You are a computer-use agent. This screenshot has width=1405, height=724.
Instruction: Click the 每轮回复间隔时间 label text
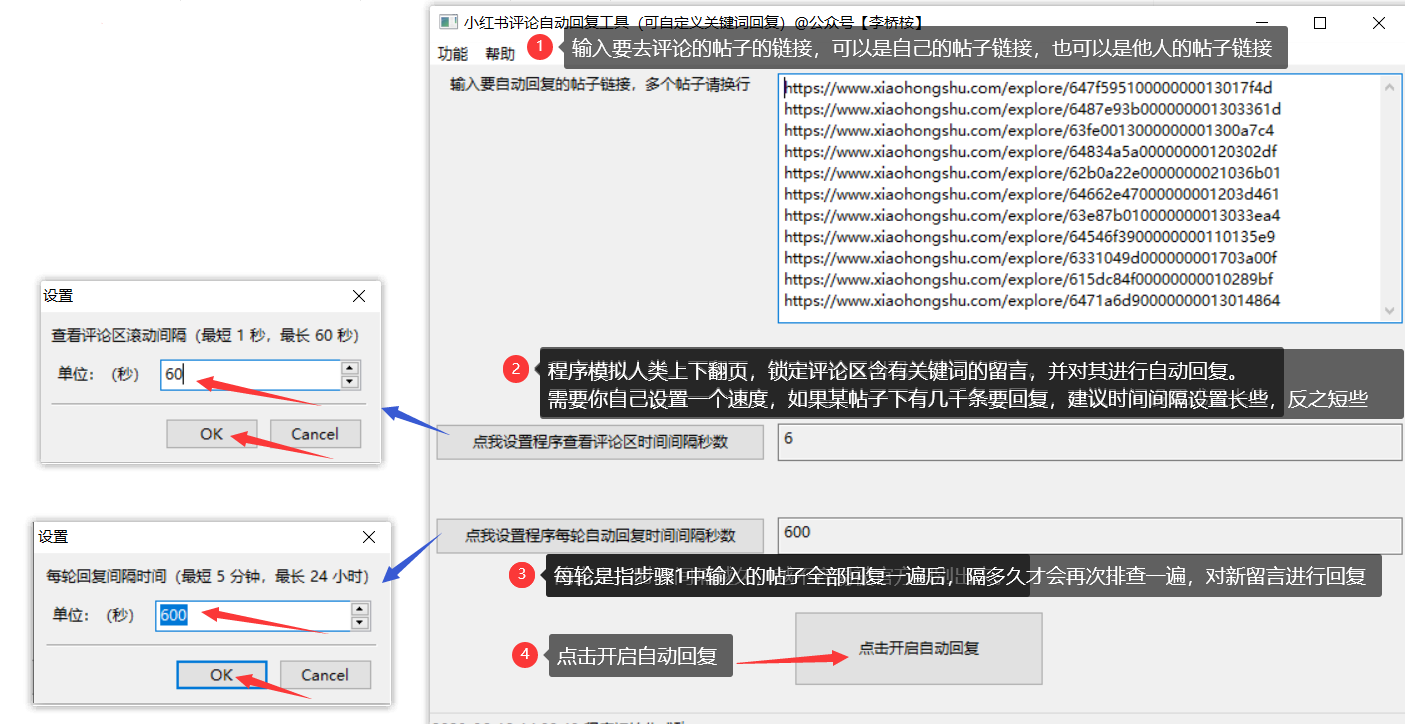pyautogui.click(x=208, y=576)
